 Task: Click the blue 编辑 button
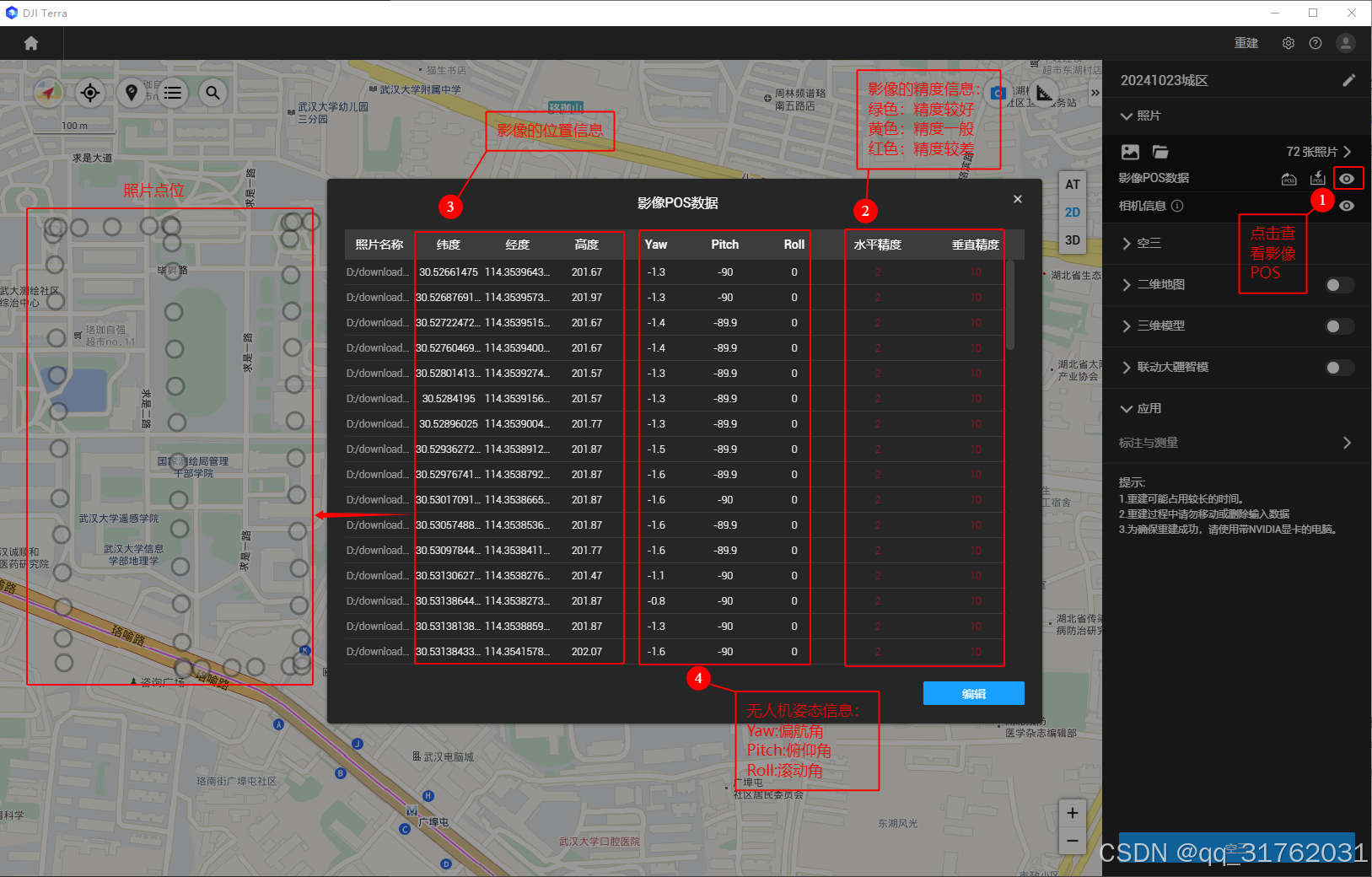click(x=974, y=693)
